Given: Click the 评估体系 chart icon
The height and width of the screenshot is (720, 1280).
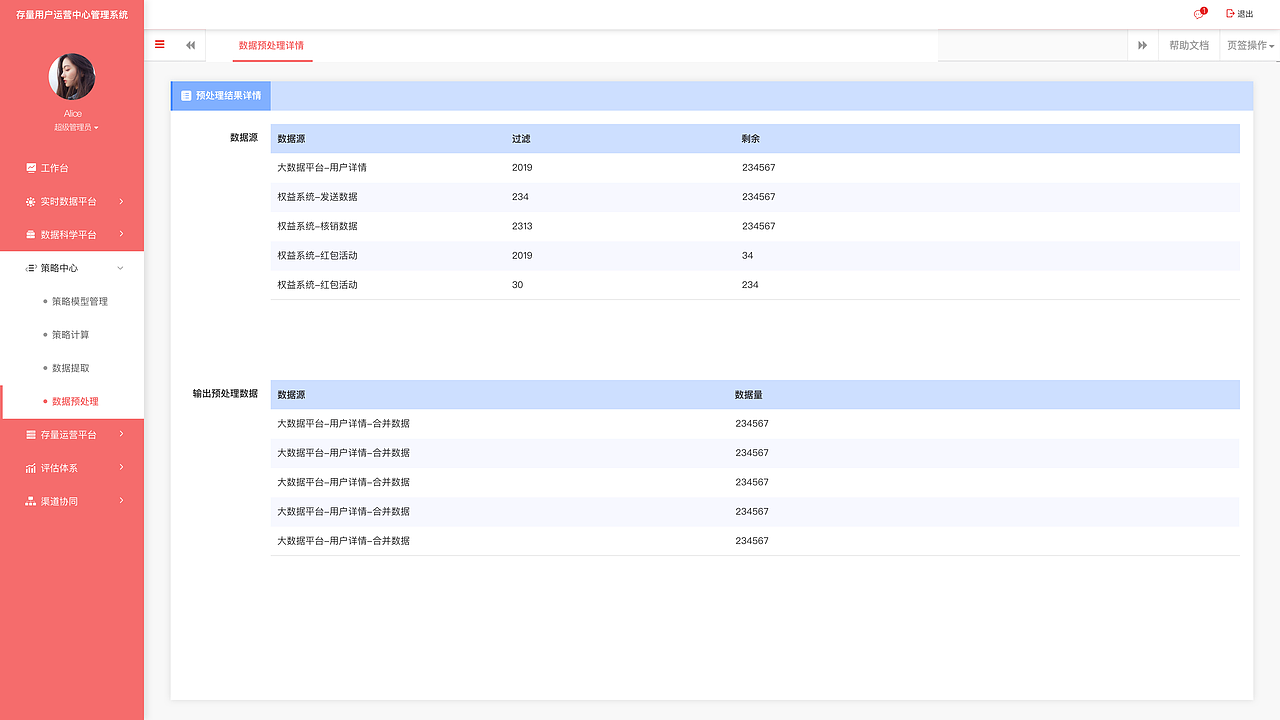Looking at the screenshot, I should (31, 468).
